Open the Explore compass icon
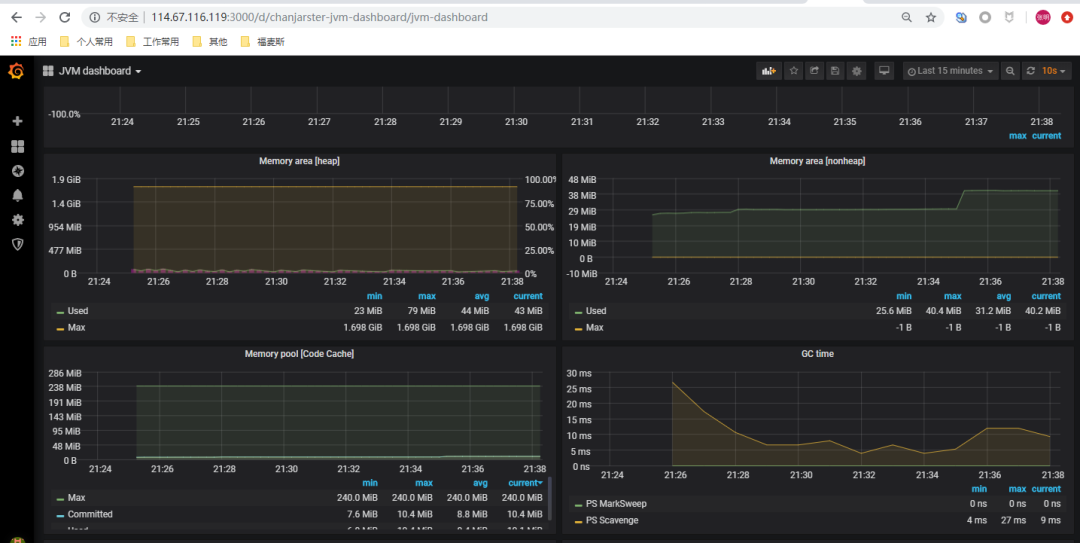Screen dimensions: 1080x543 click(x=17, y=171)
